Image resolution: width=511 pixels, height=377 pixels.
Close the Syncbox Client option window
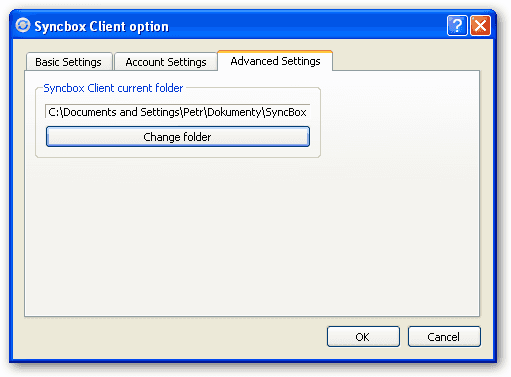pos(480,25)
